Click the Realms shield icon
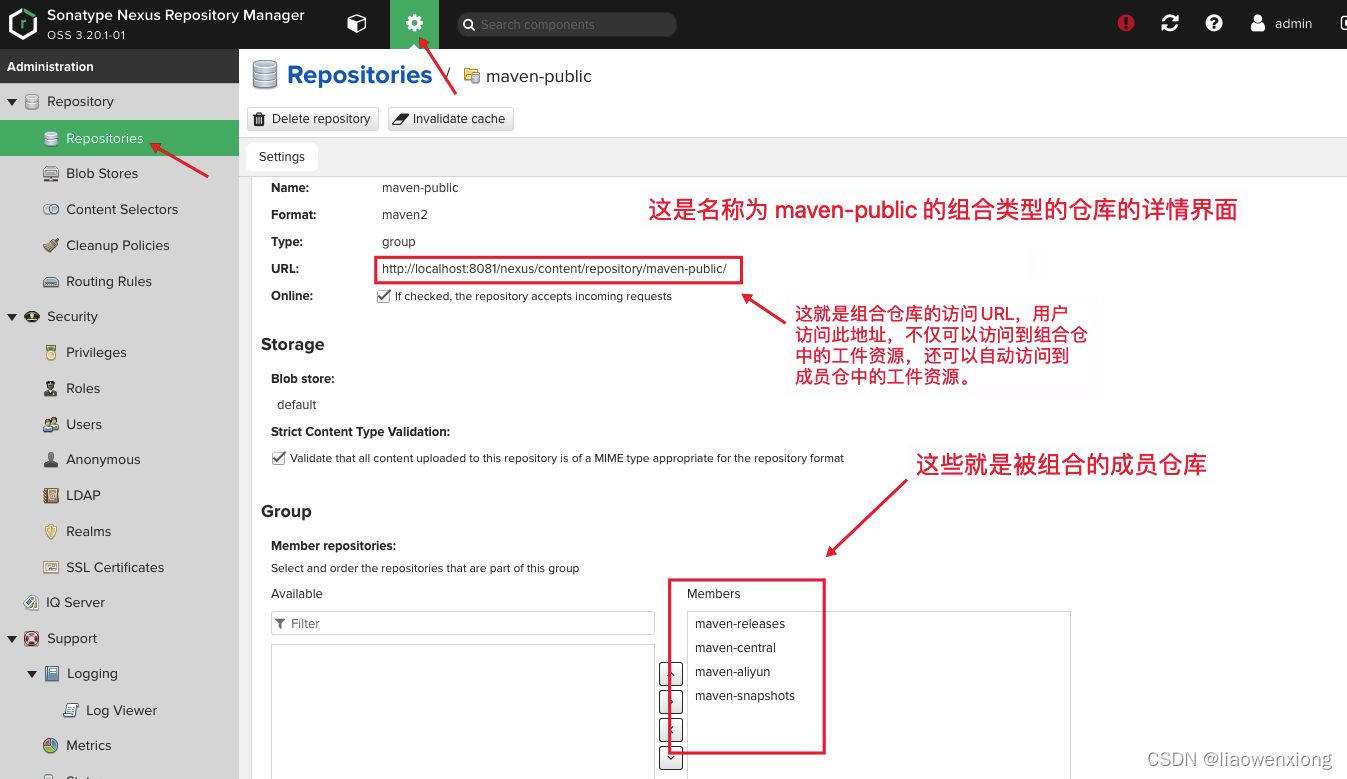The height and width of the screenshot is (779, 1347). tap(51, 532)
